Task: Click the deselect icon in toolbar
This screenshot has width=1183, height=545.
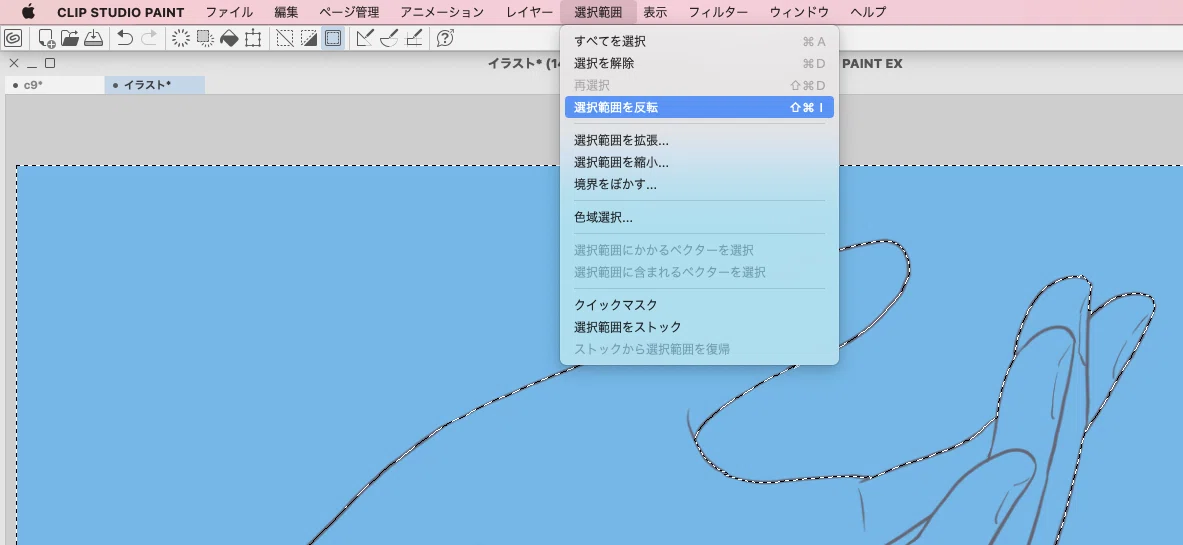Action: 285,38
